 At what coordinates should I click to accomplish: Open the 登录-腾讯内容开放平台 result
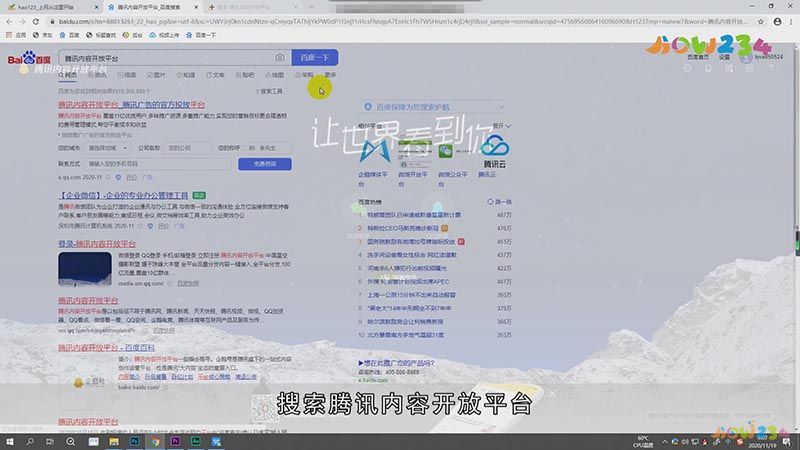[97, 244]
